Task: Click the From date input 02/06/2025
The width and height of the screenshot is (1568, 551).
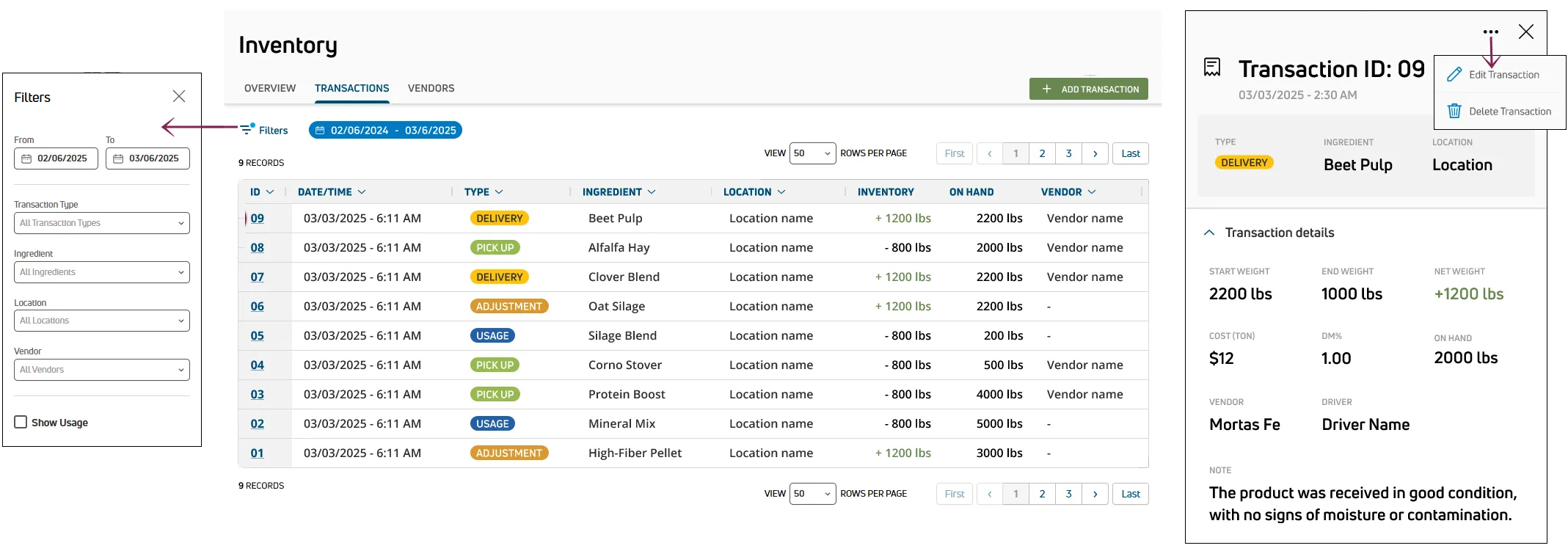Action: 56,158
